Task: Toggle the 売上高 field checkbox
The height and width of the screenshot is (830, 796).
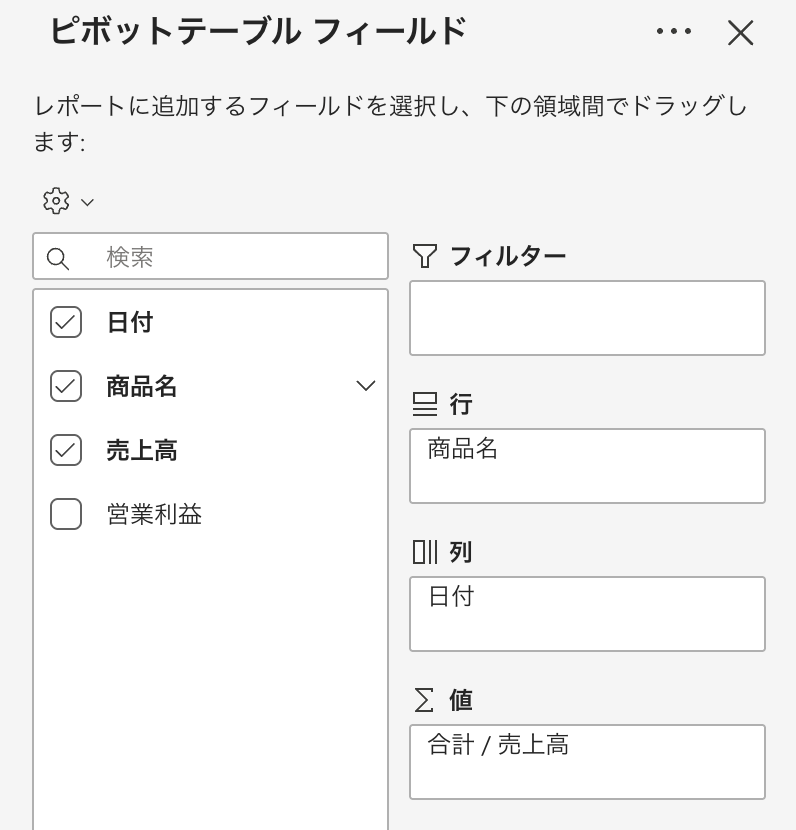Action: pyautogui.click(x=66, y=450)
